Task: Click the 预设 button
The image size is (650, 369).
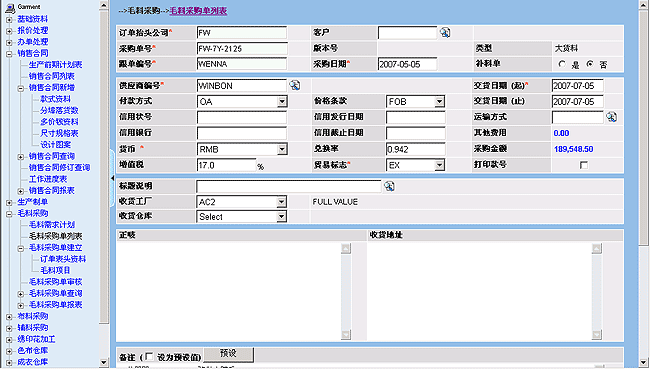Action: pyautogui.click(x=228, y=354)
